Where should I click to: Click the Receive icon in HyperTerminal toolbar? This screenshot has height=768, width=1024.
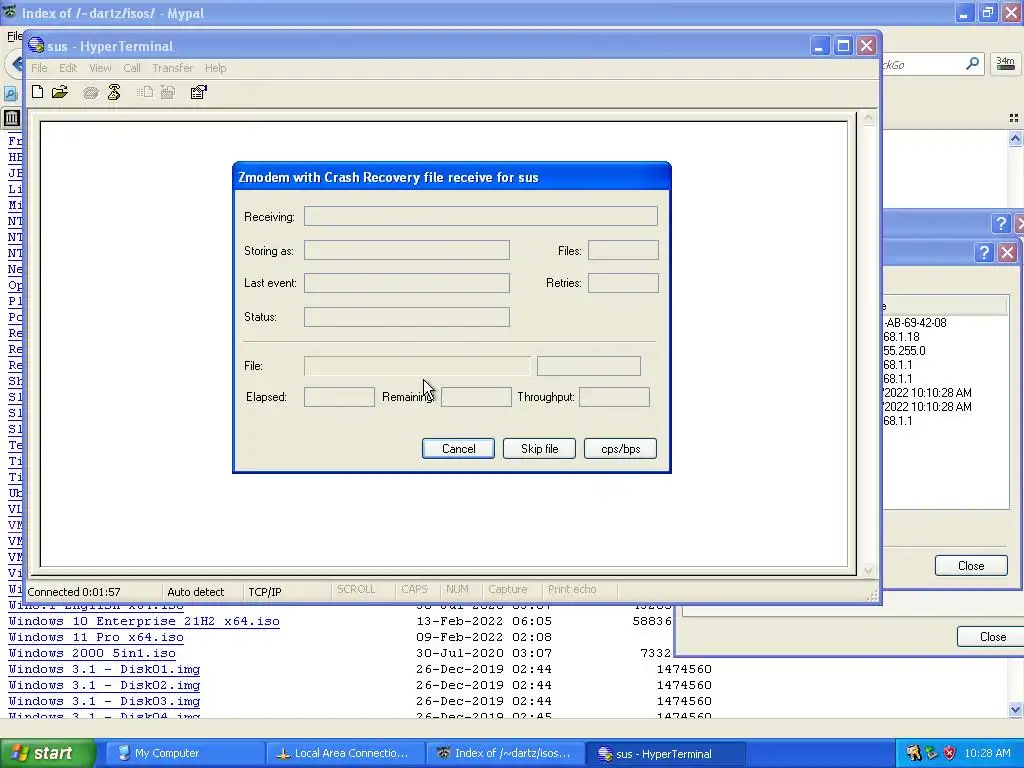168,92
